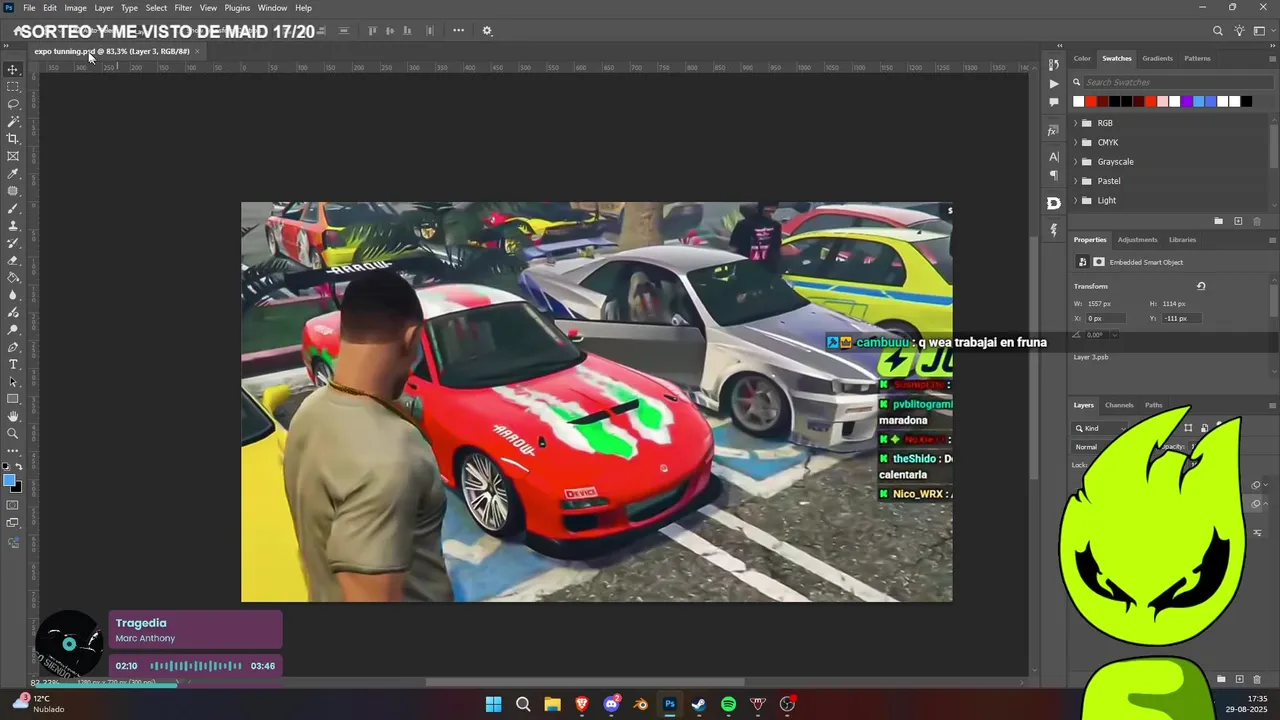Open the Actions panel play icon

click(x=1054, y=84)
